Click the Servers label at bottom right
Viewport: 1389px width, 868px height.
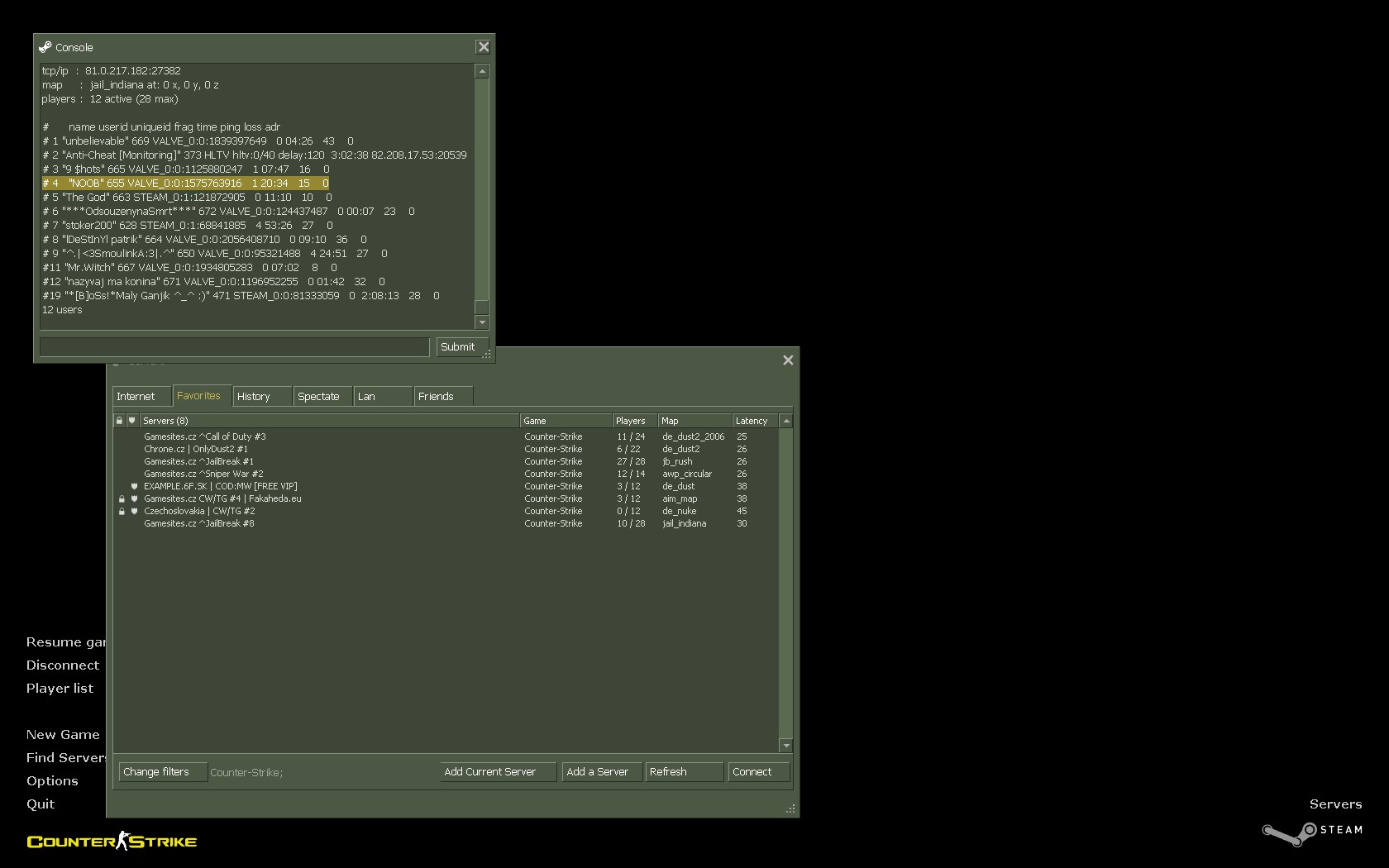point(1335,804)
